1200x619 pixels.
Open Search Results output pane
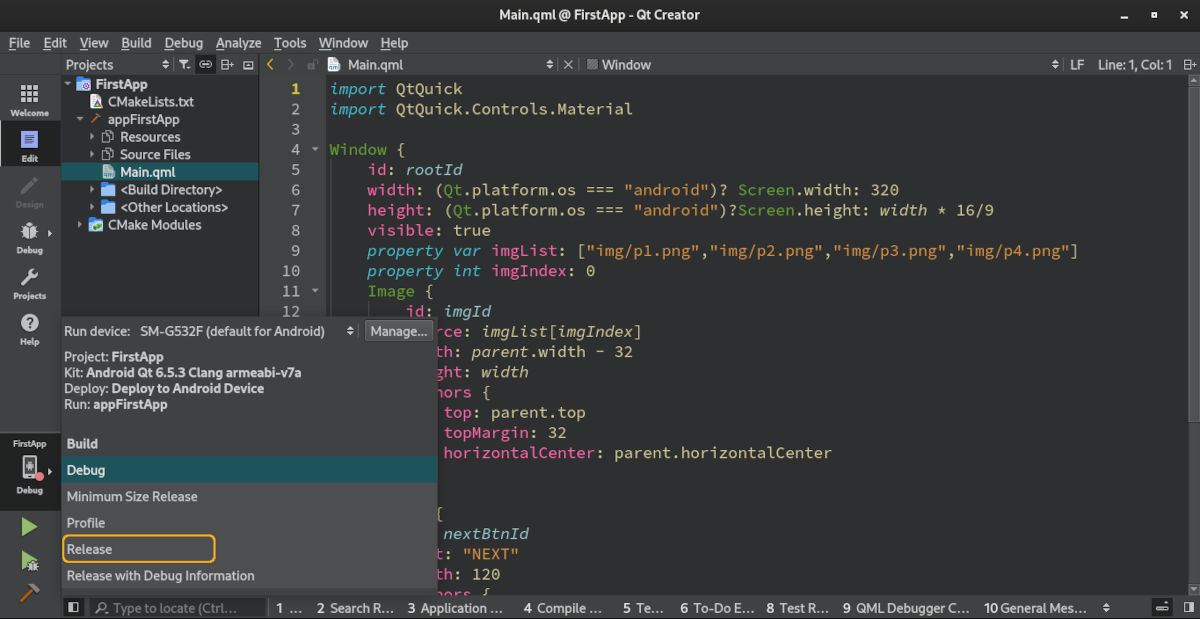[355, 607]
